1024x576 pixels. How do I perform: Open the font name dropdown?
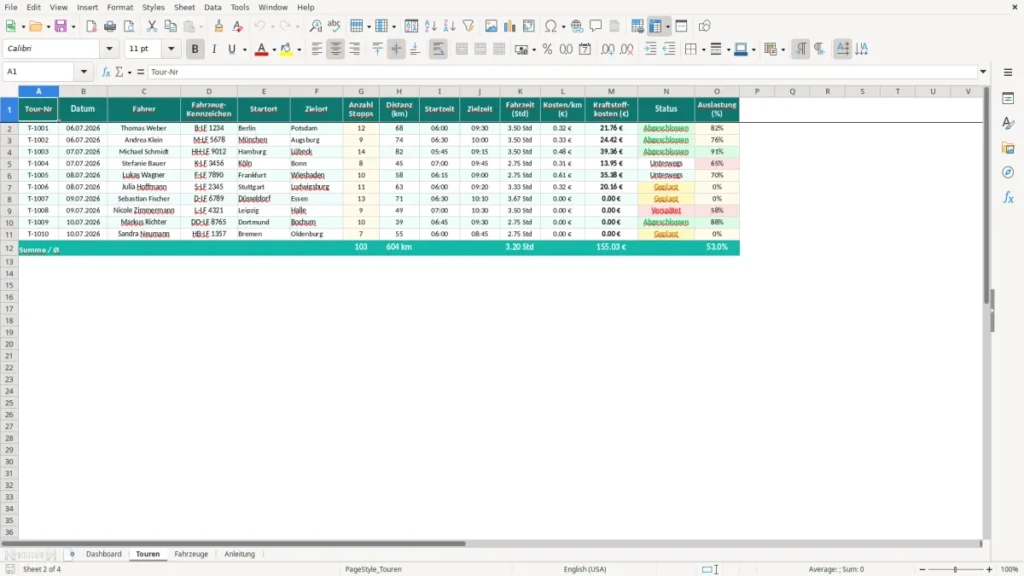click(109, 48)
